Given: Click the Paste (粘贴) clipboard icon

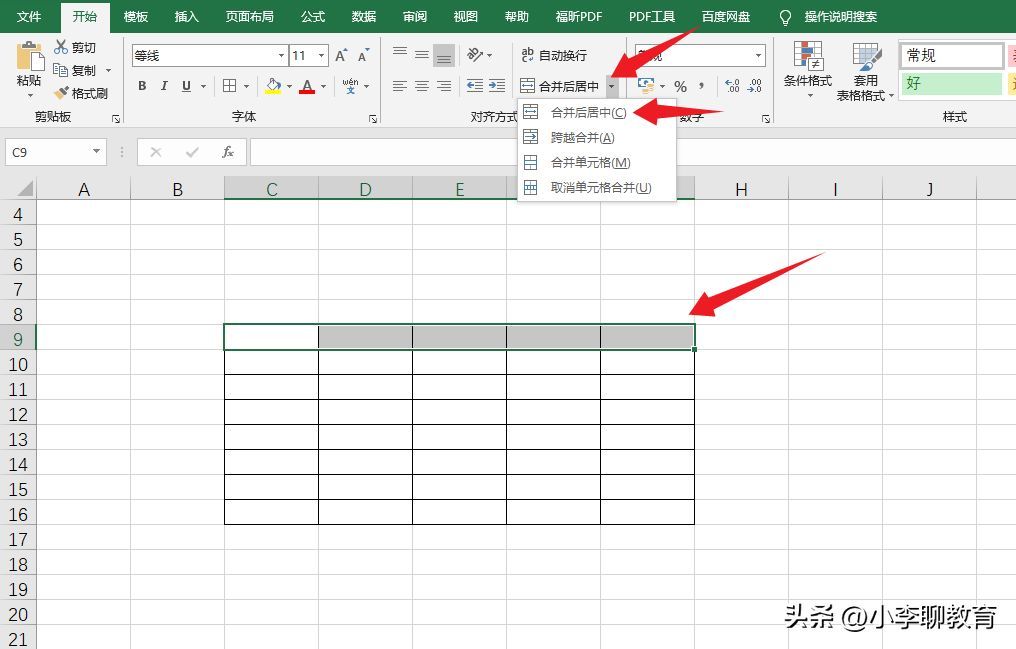Looking at the screenshot, I should point(29,56).
